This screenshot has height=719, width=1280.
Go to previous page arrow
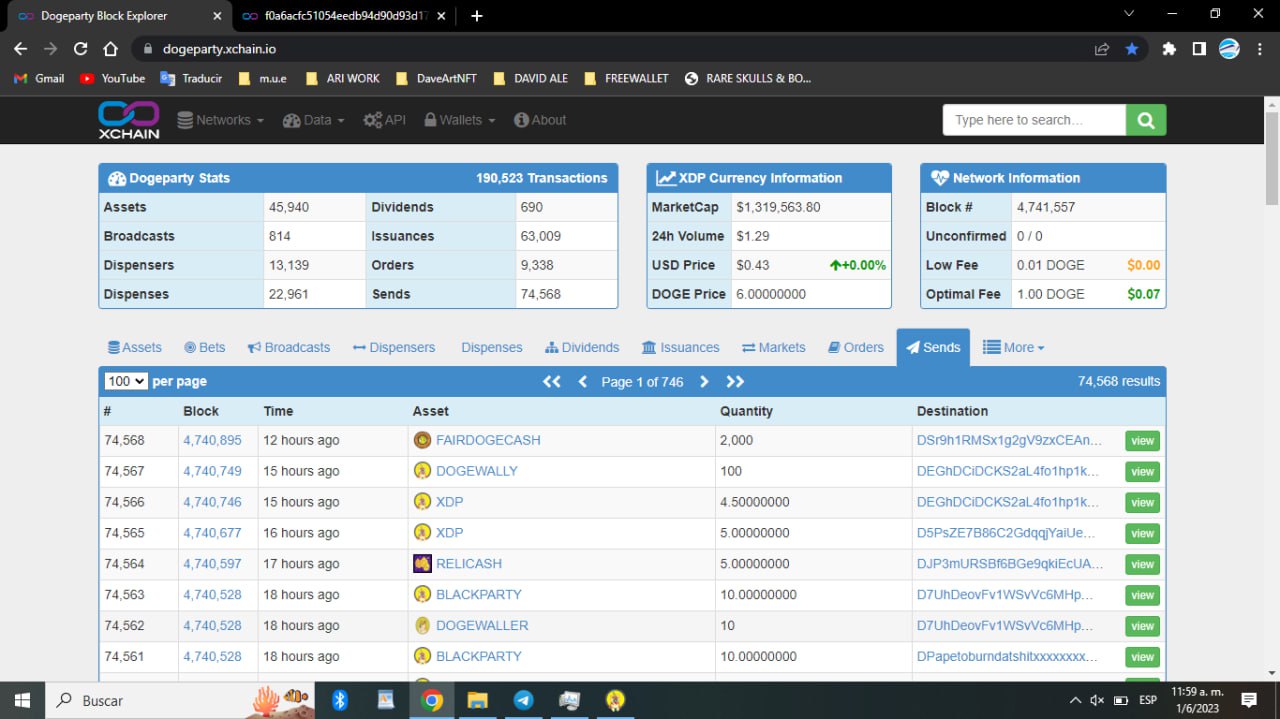pos(583,381)
